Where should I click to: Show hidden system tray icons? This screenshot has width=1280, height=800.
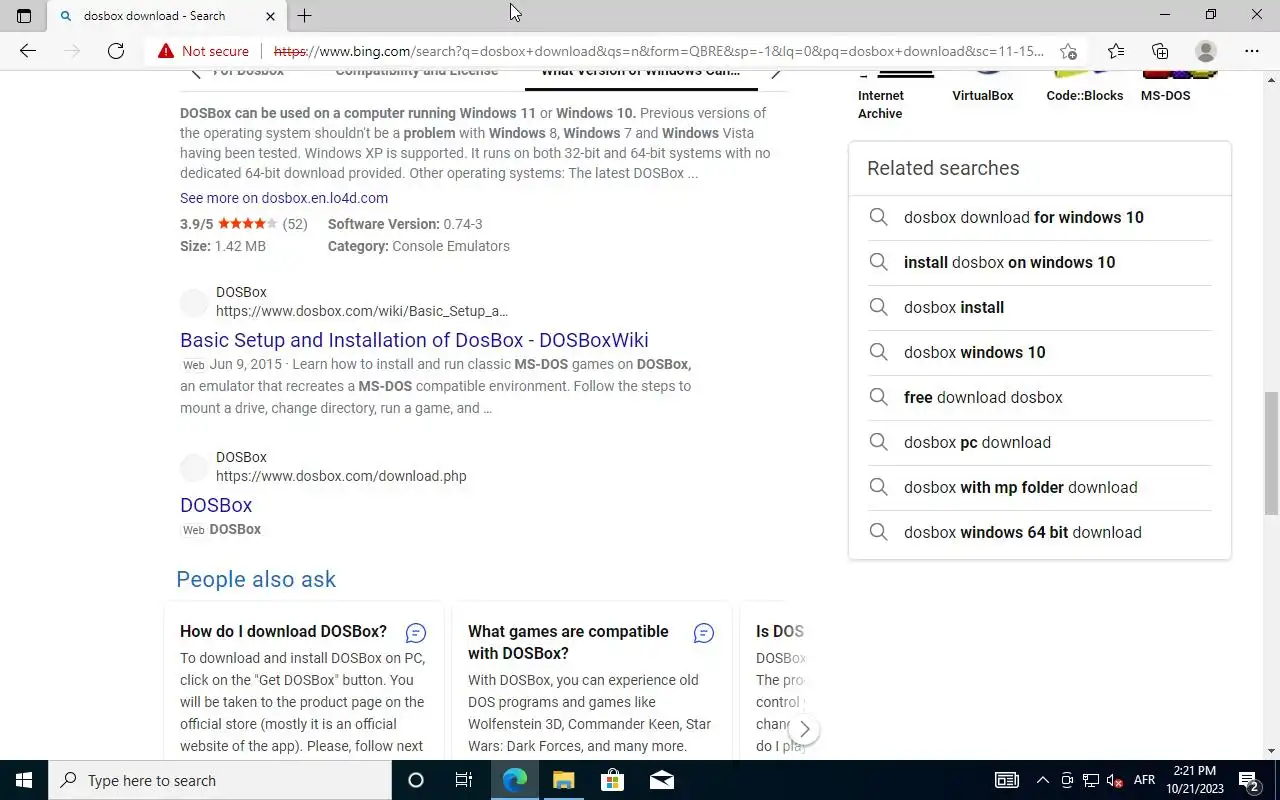coord(1042,780)
